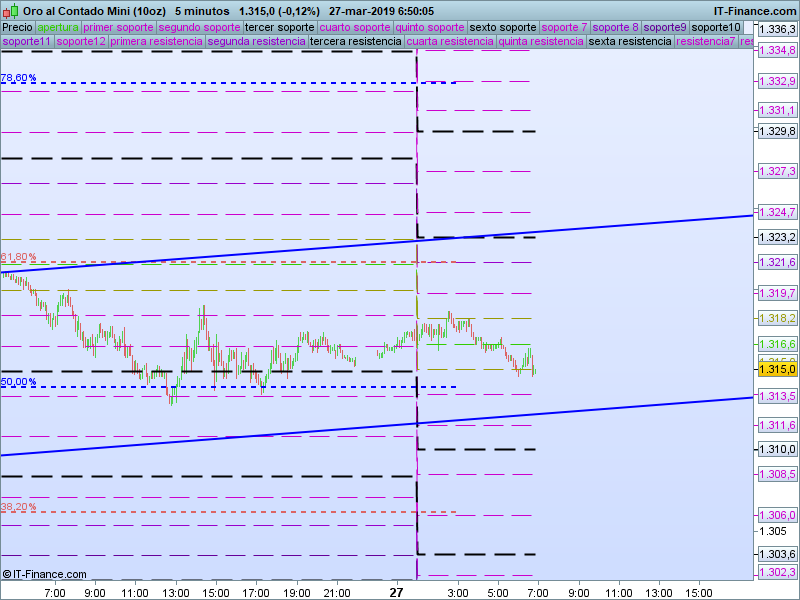The height and width of the screenshot is (600, 800).
Task: Select the green 'apertura' label
Action: pyautogui.click(x=57, y=27)
